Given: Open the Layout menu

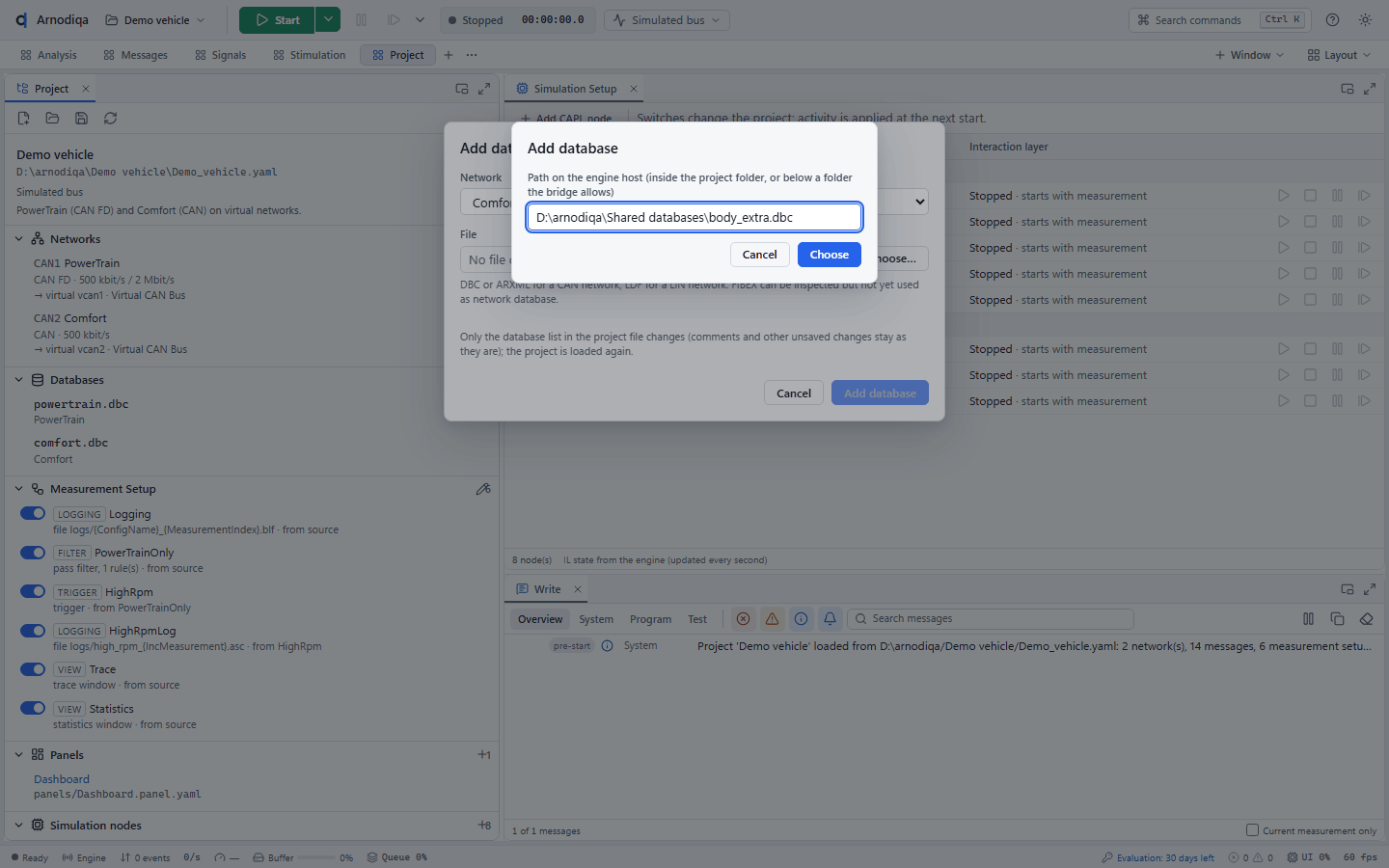Looking at the screenshot, I should (1339, 55).
